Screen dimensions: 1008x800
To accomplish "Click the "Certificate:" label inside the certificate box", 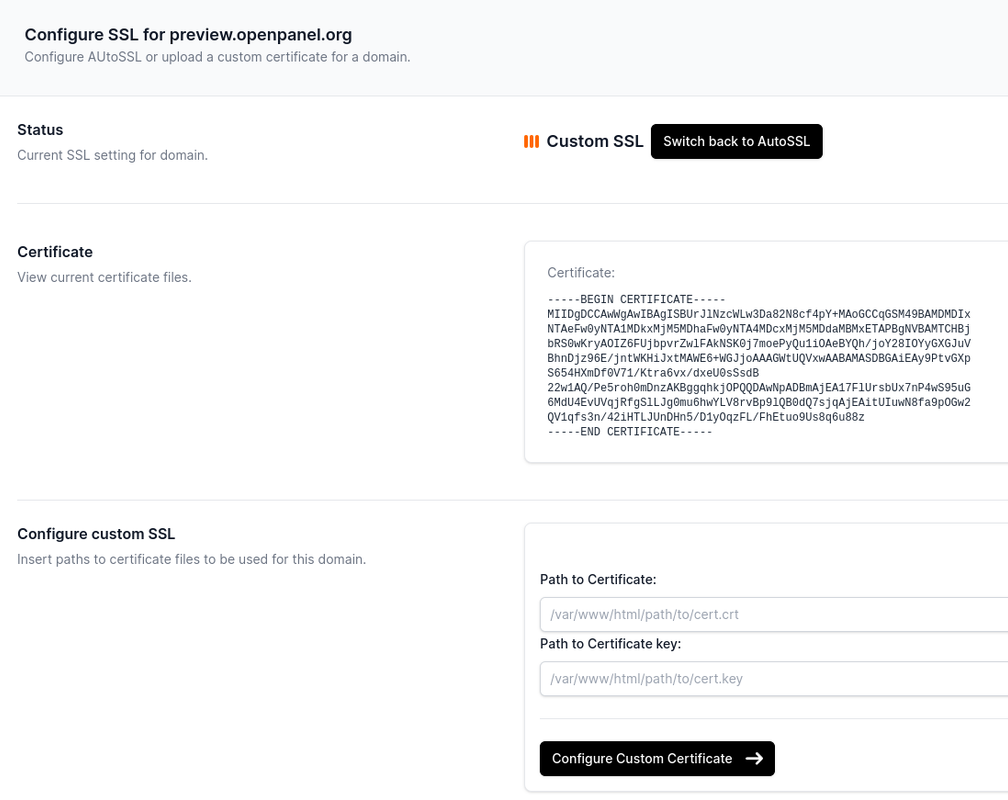I will [x=581, y=272].
